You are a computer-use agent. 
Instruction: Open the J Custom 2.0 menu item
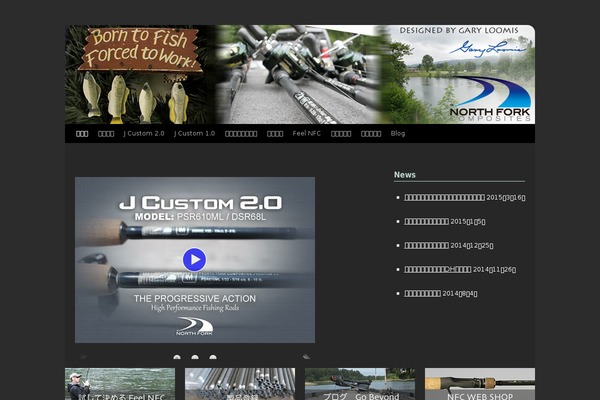pyautogui.click(x=144, y=134)
